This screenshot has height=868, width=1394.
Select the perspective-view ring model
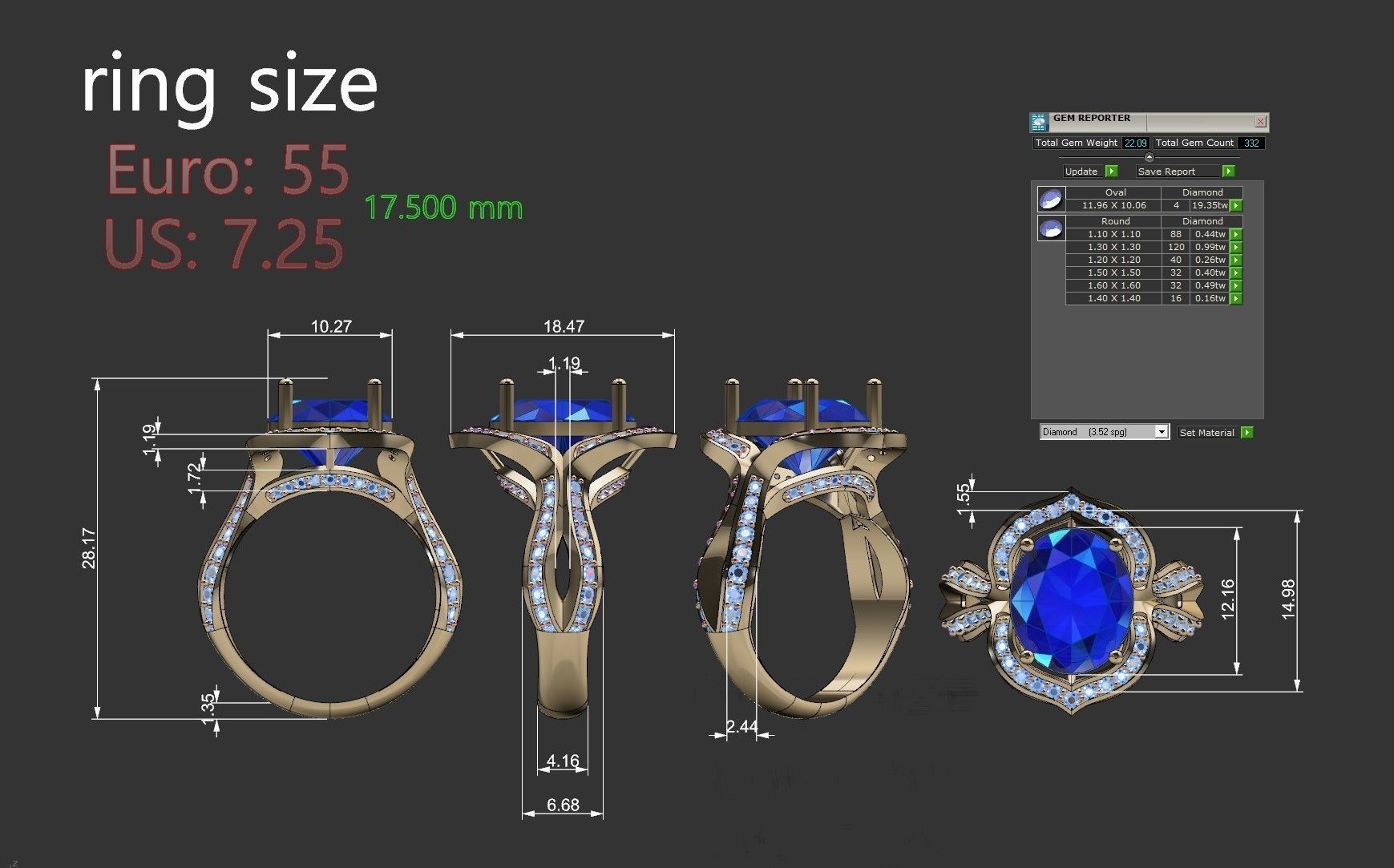[x=804, y=547]
